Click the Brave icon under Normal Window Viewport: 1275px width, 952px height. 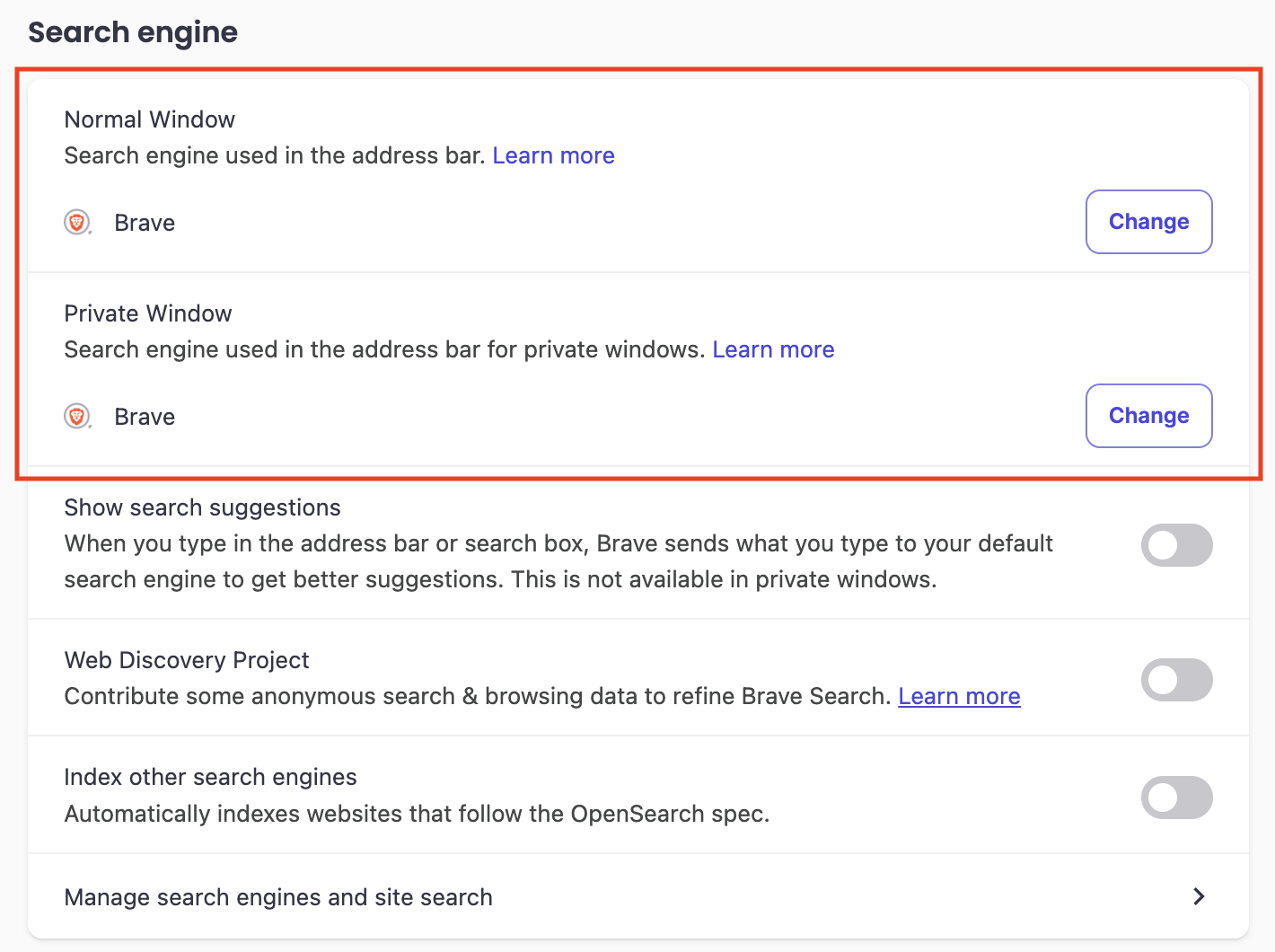point(78,223)
